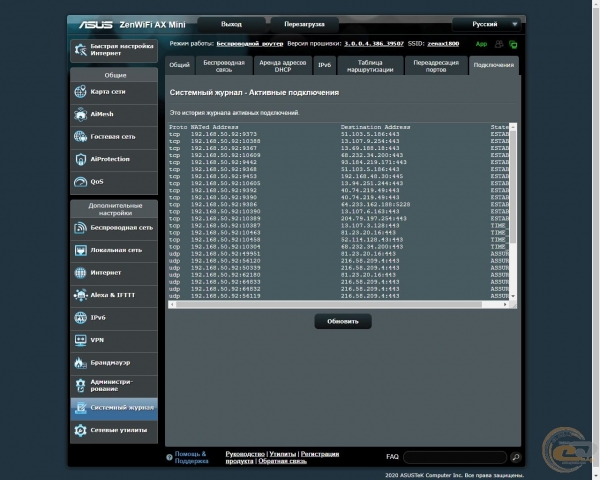The width and height of the screenshot is (600, 480).
Task: Click the log vertical scrollbar thumb
Action: (513, 187)
